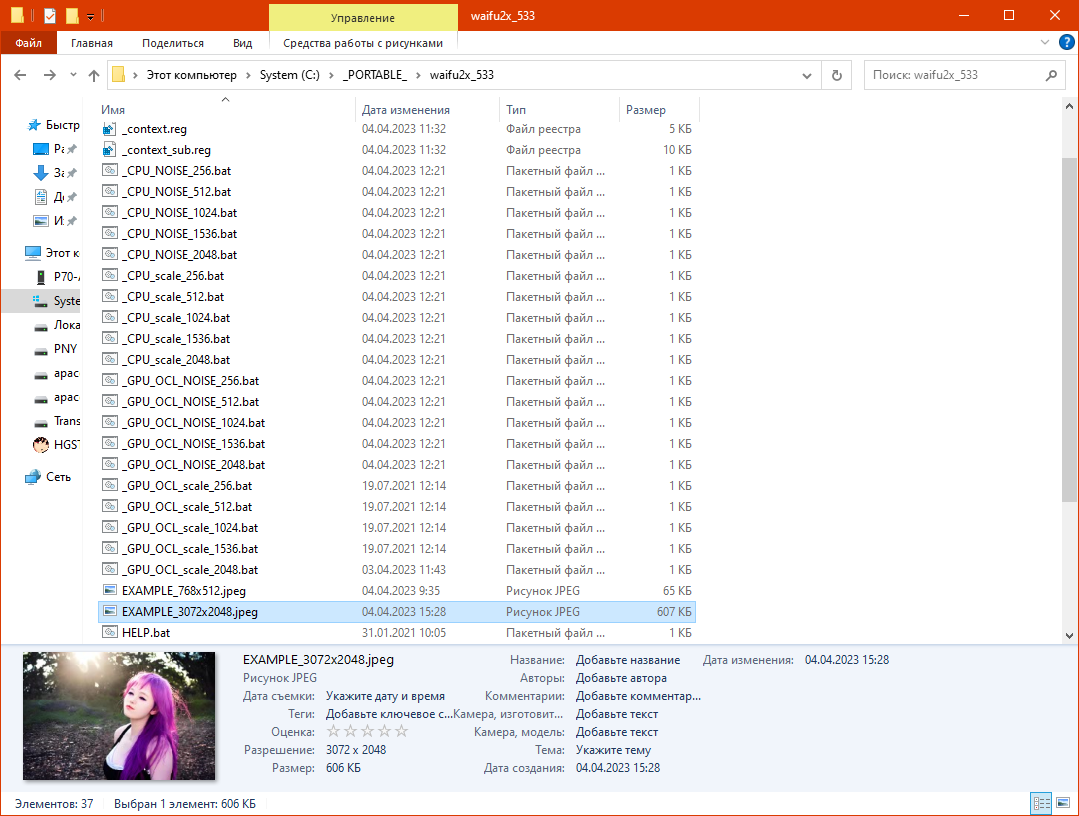
Task: Click the Back navigation arrow
Action: [x=20, y=75]
